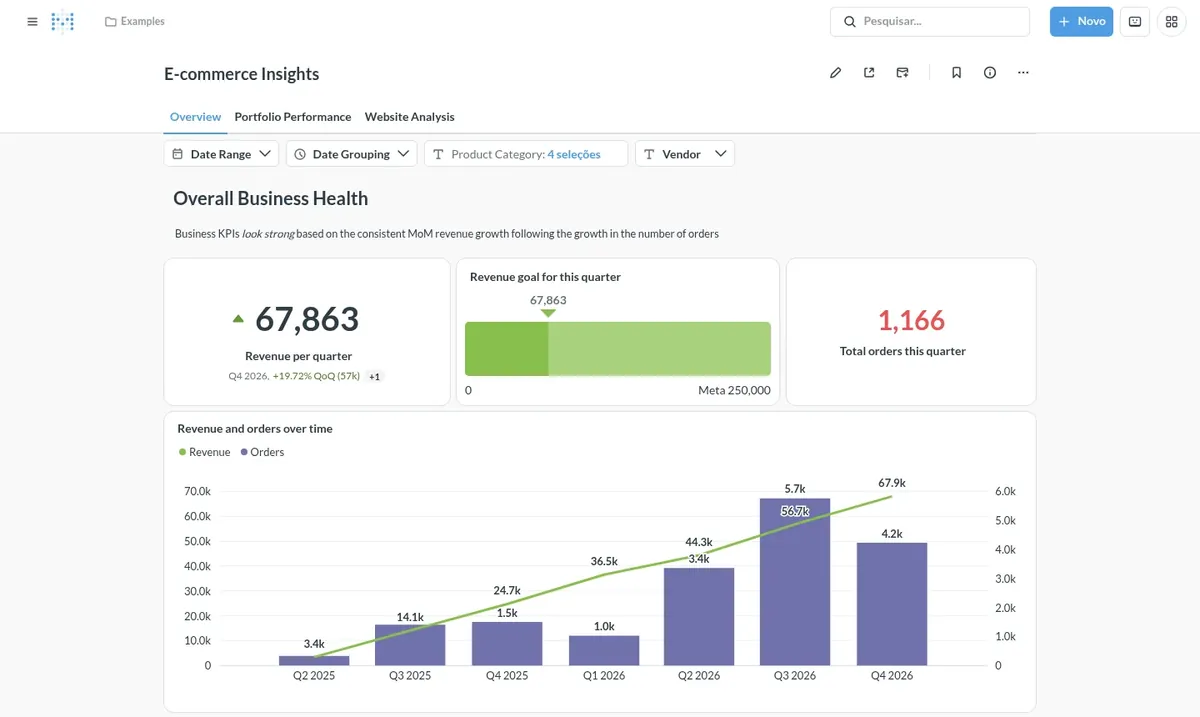
Task: Click the Q2 2026 orders bar
Action: pyautogui.click(x=699, y=616)
